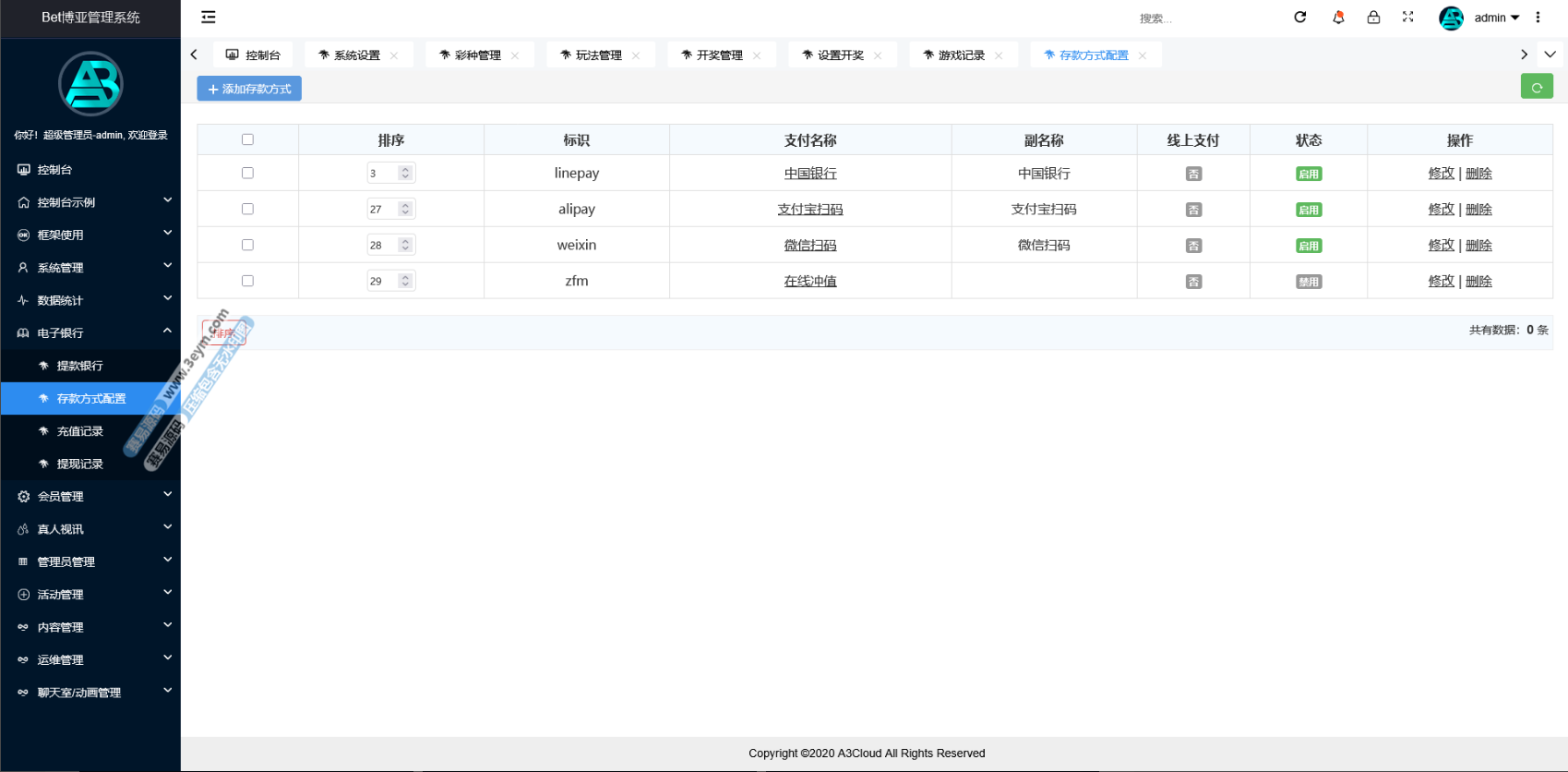Viewport: 1568px width, 772px height.
Task: Expand the 会员管理 sidebar menu
Action: 90,496
